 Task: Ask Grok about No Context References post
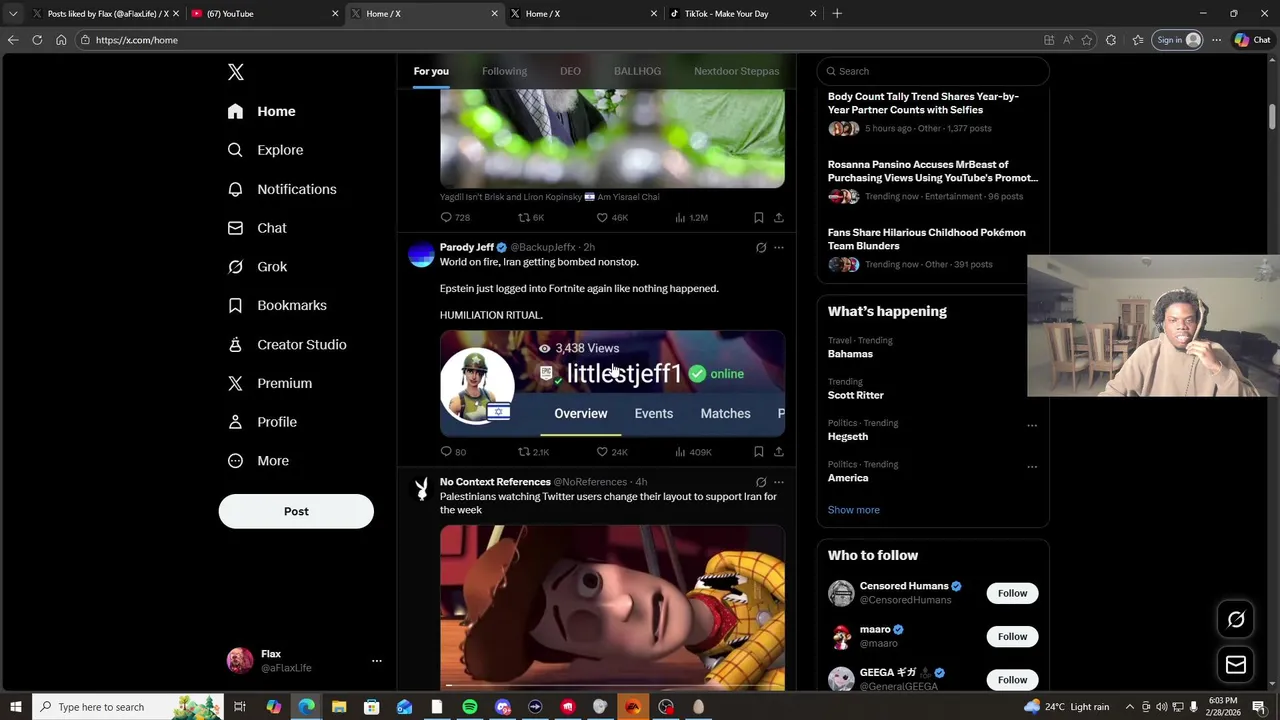761,482
